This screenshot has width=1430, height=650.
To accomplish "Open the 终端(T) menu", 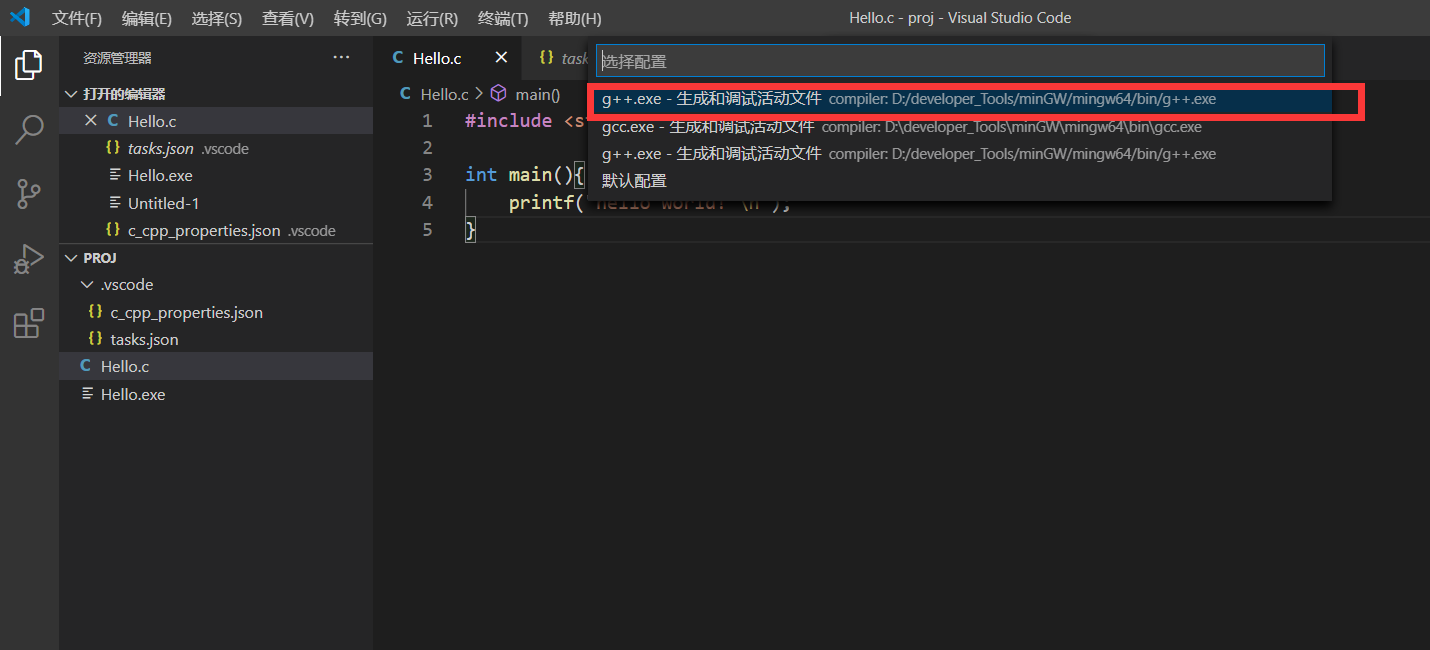I will click(503, 18).
